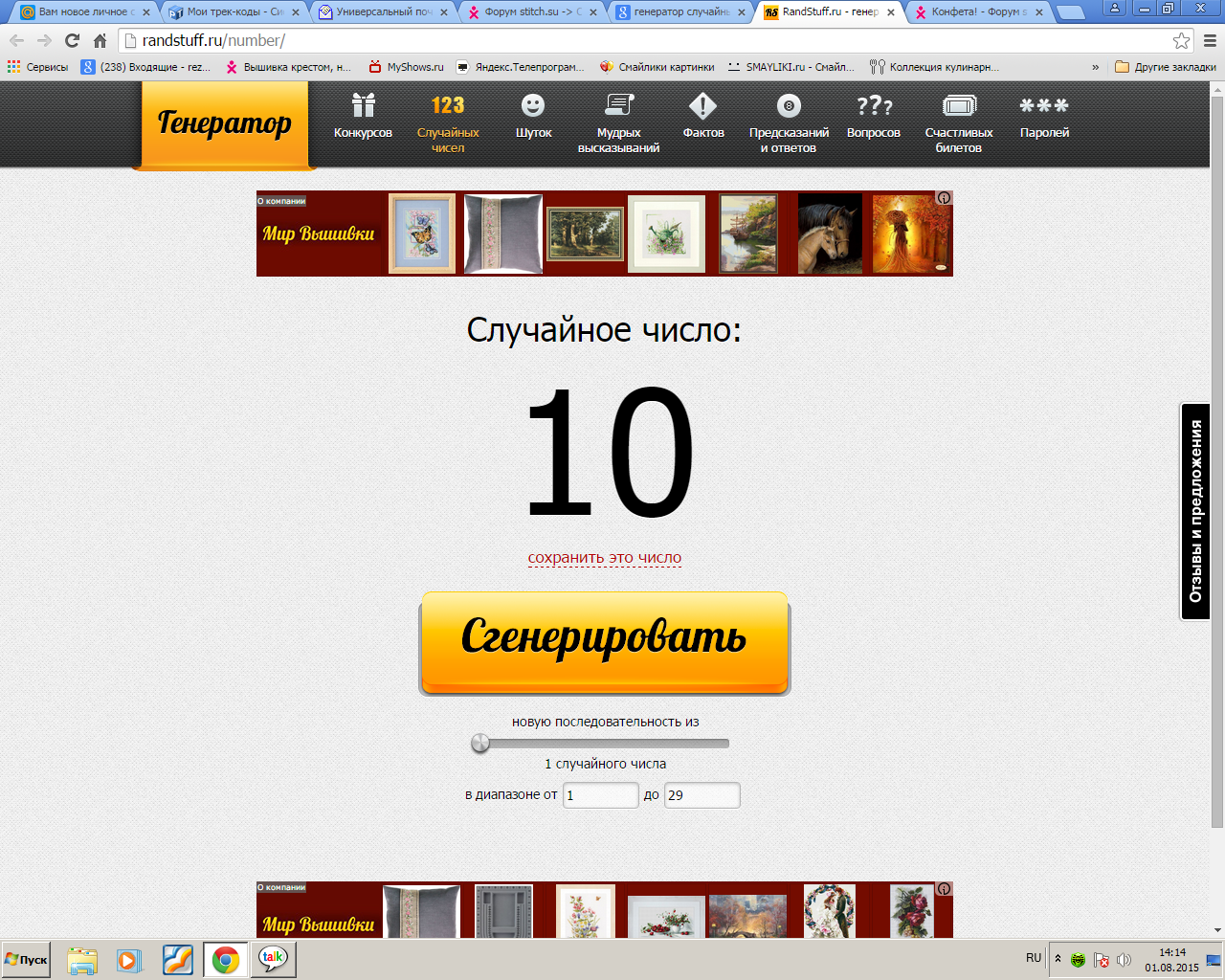
Task: Click the number count slider handle
Action: tap(480, 744)
